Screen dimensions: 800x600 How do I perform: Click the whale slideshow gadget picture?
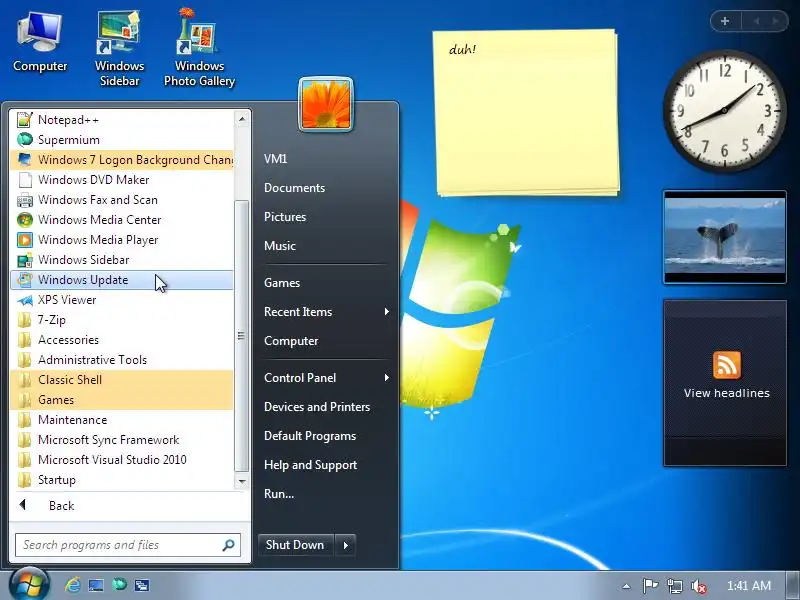[724, 237]
